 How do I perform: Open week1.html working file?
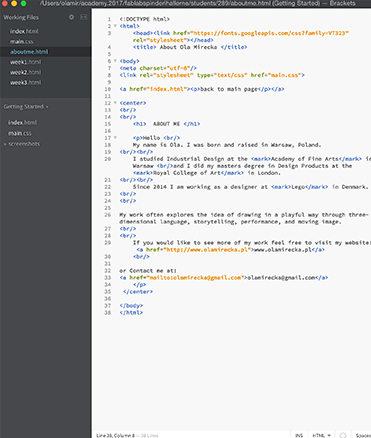(x=25, y=62)
